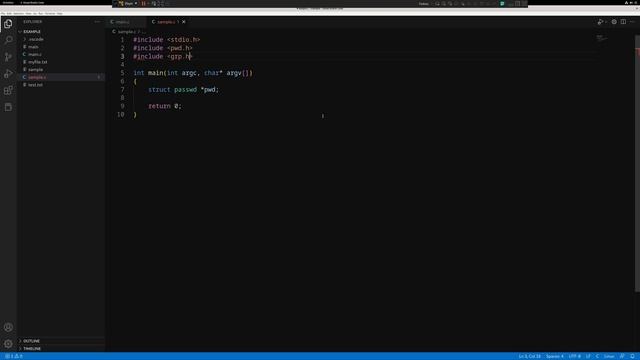Expand the .vscode folder

click(x=36, y=39)
